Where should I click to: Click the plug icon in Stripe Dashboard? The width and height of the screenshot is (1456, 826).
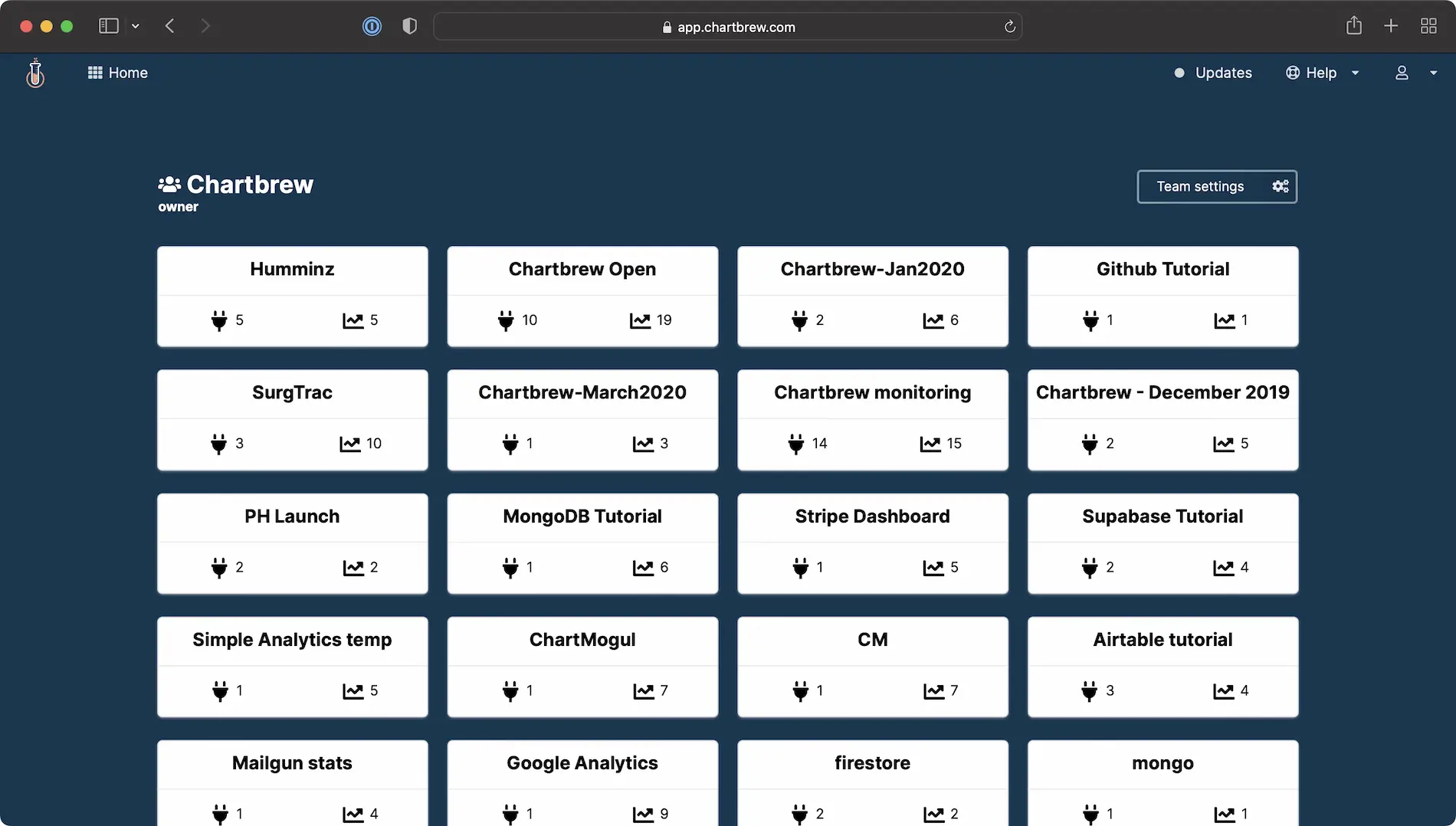tap(801, 568)
